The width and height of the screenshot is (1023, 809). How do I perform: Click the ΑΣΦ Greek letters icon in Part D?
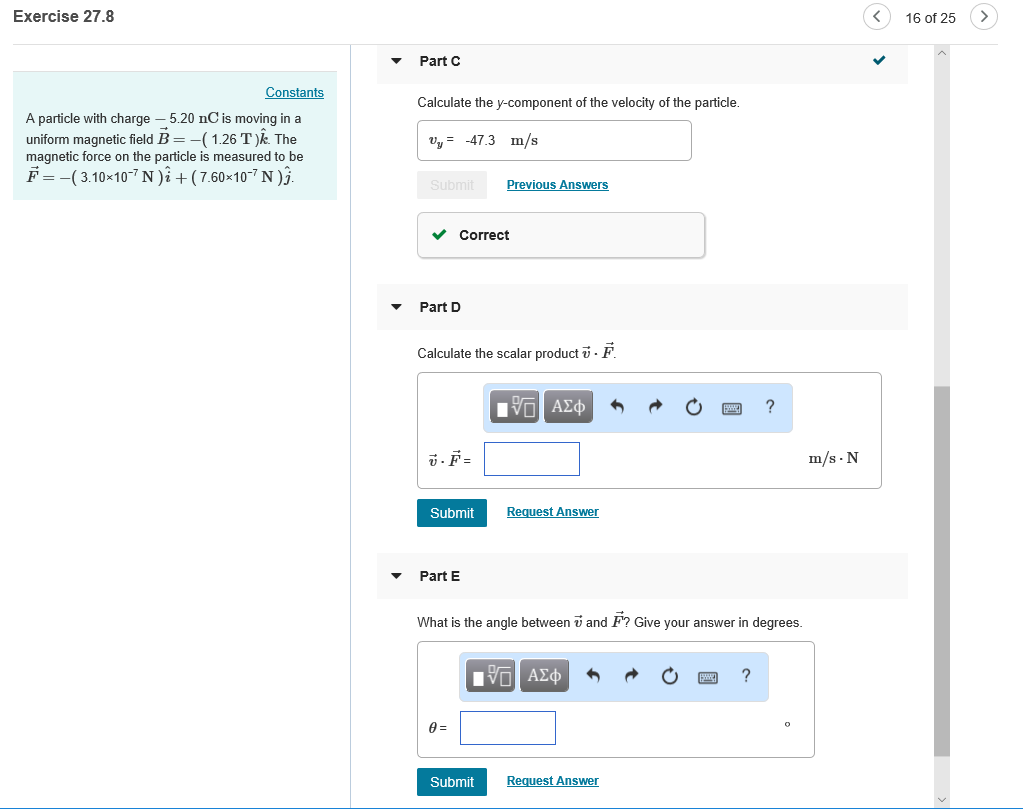pyautogui.click(x=568, y=407)
